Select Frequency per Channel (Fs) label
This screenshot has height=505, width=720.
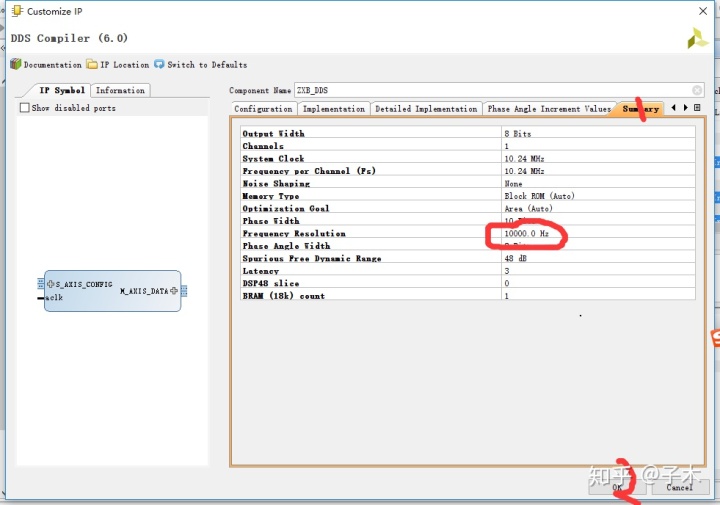click(x=309, y=171)
